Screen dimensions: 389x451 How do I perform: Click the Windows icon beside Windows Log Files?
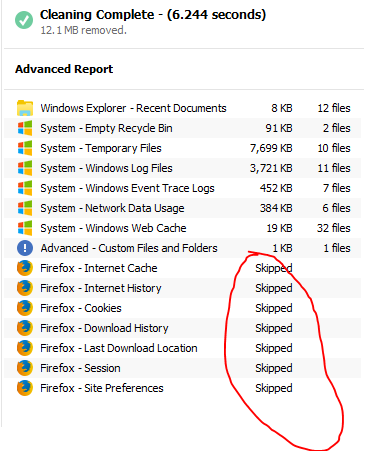[25, 168]
